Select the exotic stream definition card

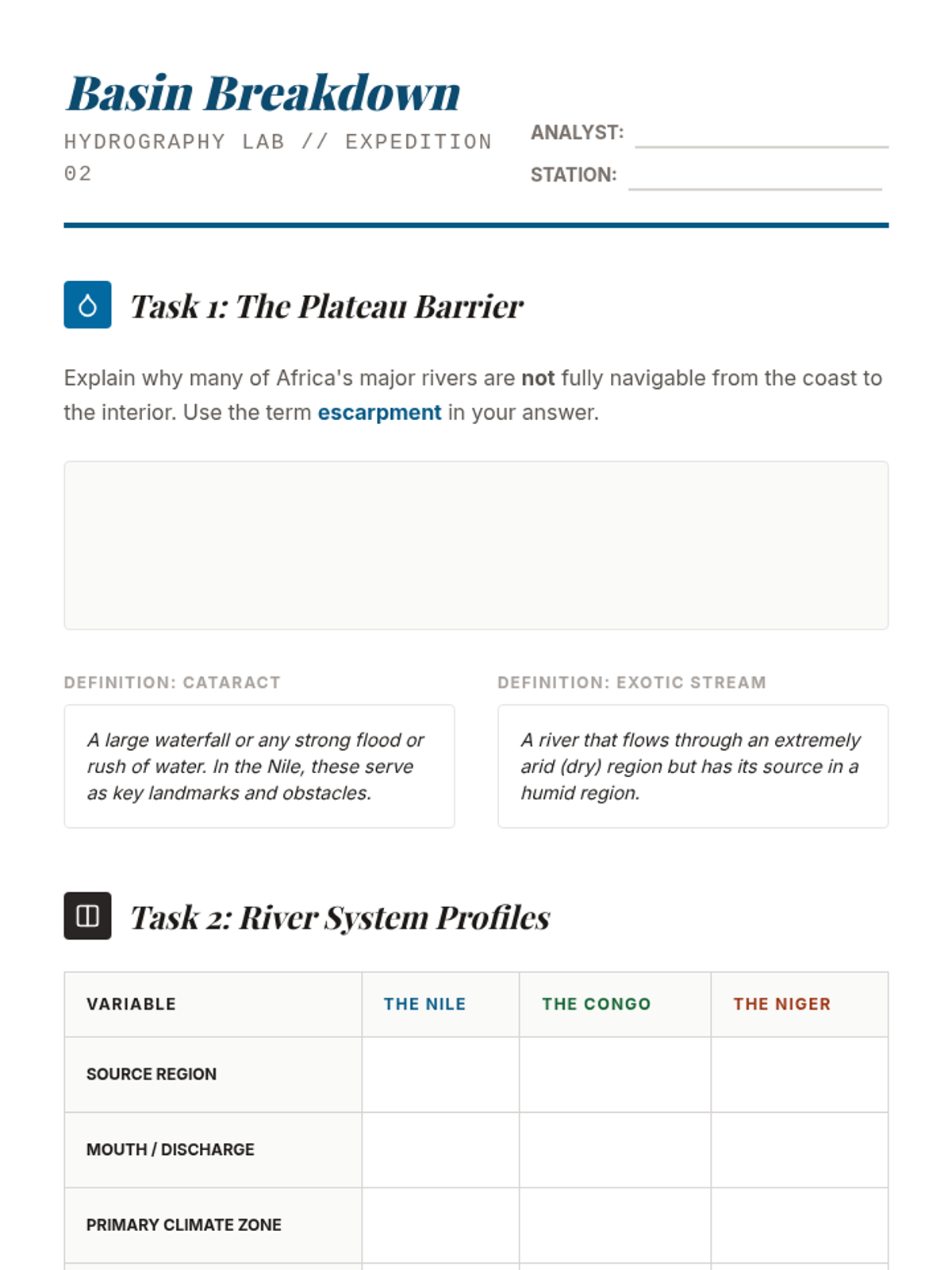693,766
